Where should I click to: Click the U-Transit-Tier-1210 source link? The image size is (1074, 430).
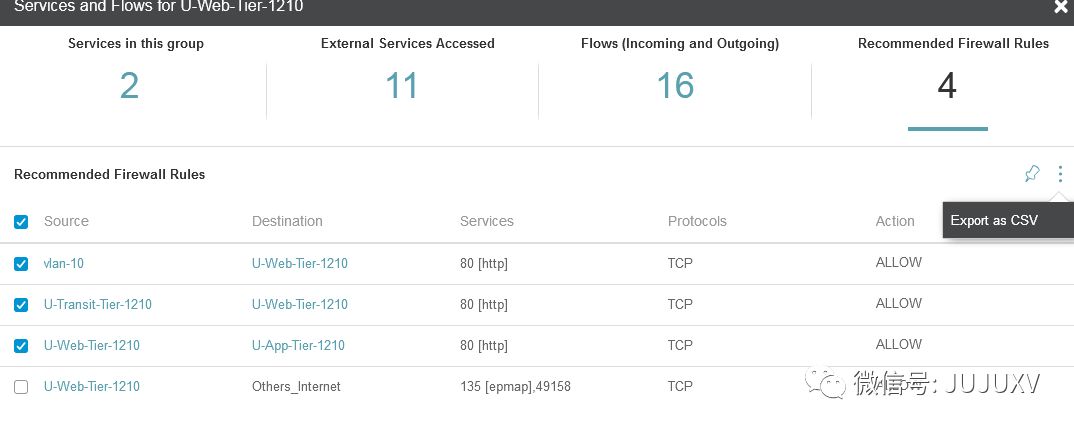point(98,304)
